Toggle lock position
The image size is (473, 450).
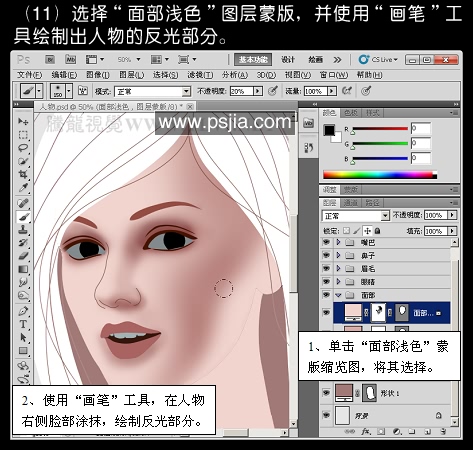[x=367, y=231]
